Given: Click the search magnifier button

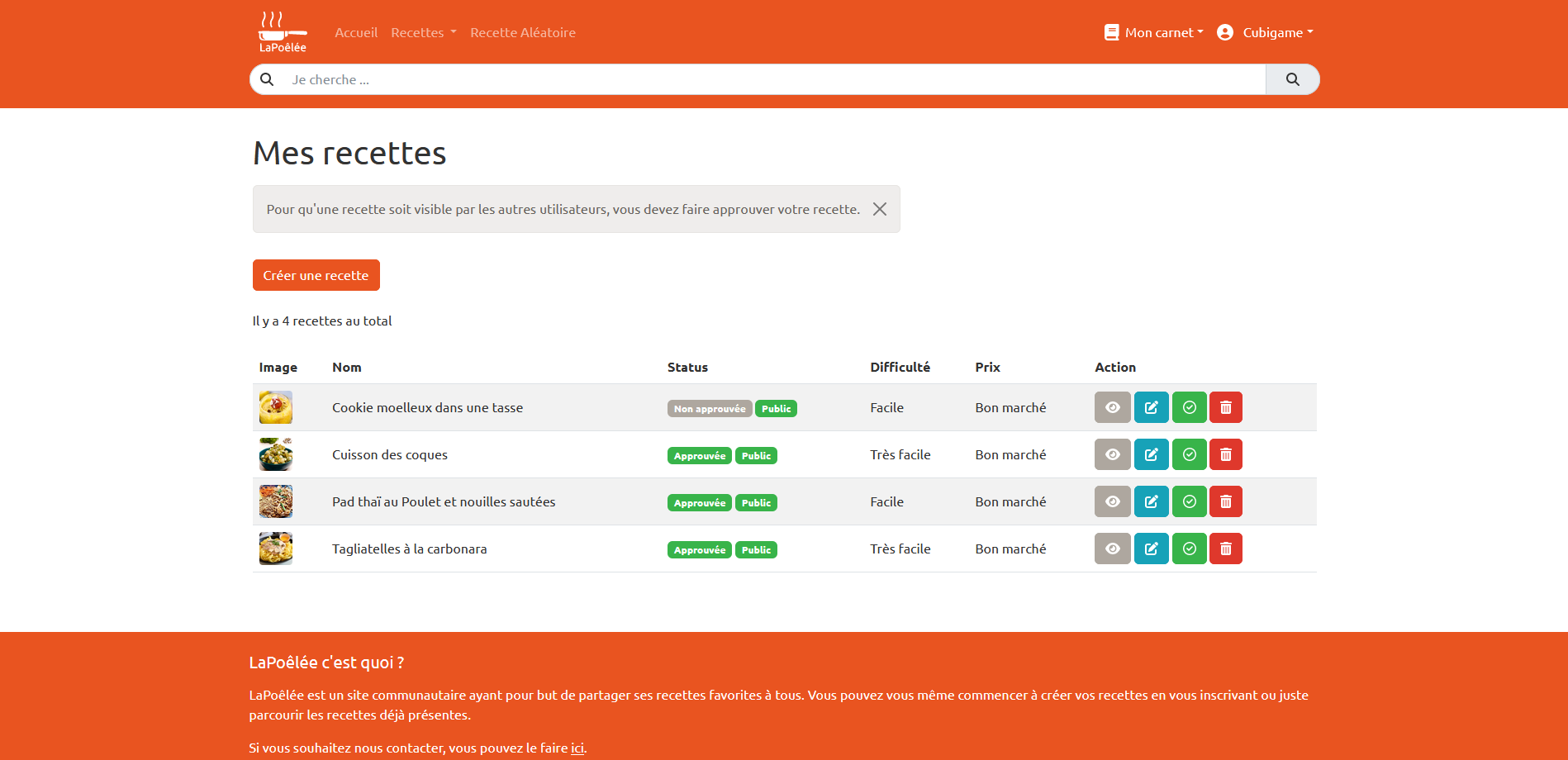Looking at the screenshot, I should 1292,79.
